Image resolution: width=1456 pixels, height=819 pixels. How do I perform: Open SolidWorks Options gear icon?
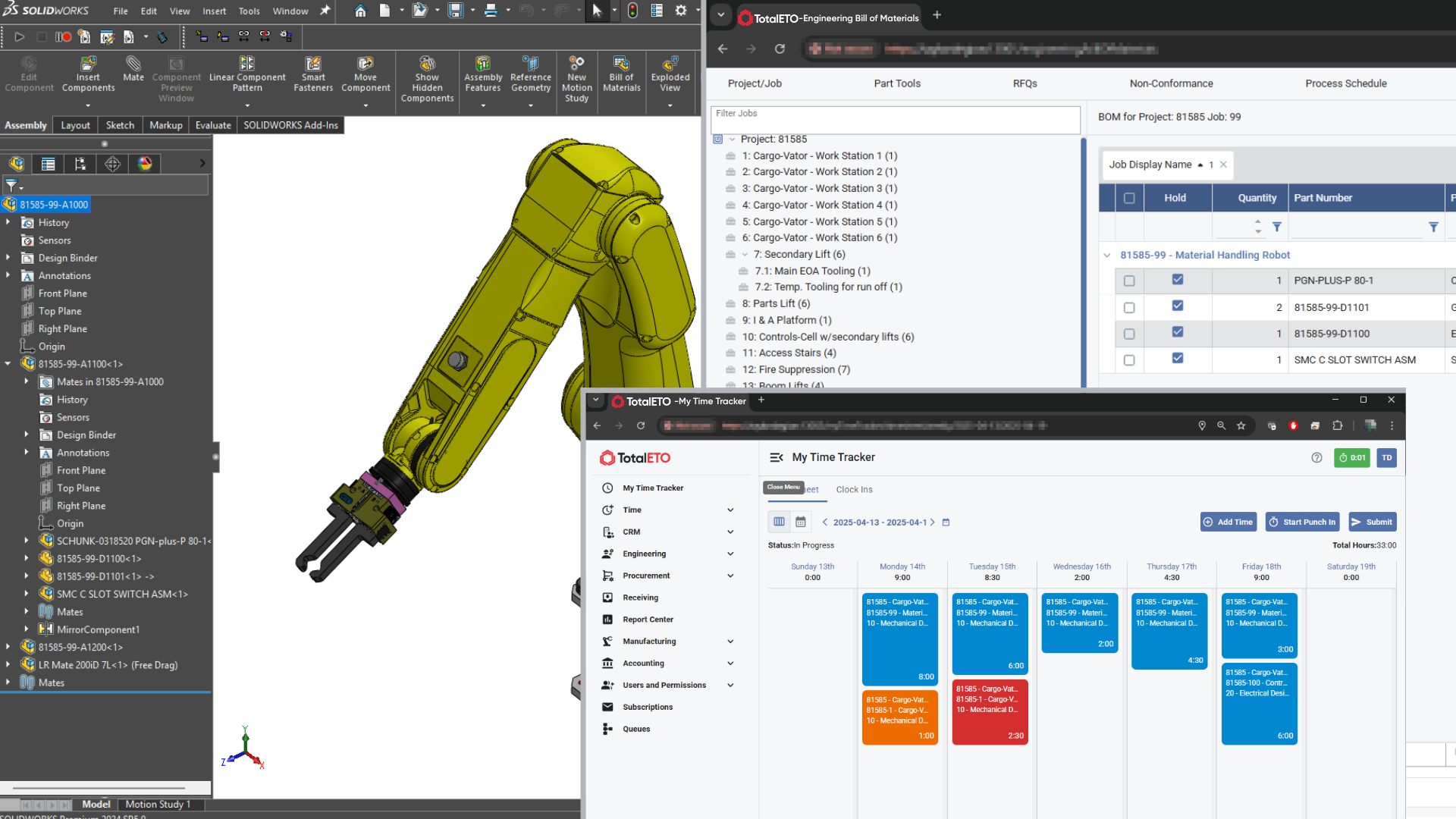(x=681, y=11)
